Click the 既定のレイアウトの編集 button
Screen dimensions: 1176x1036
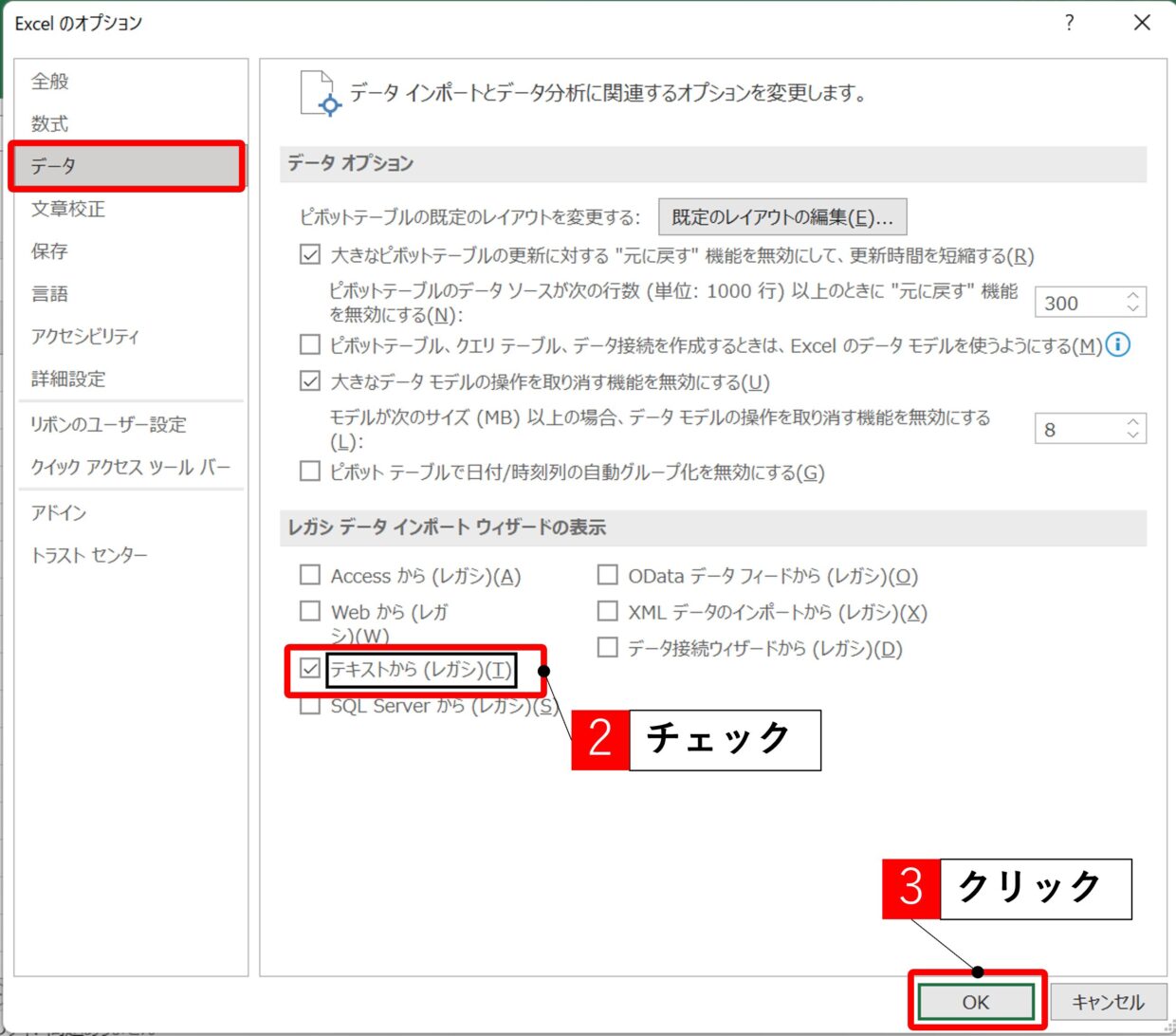coord(782,216)
